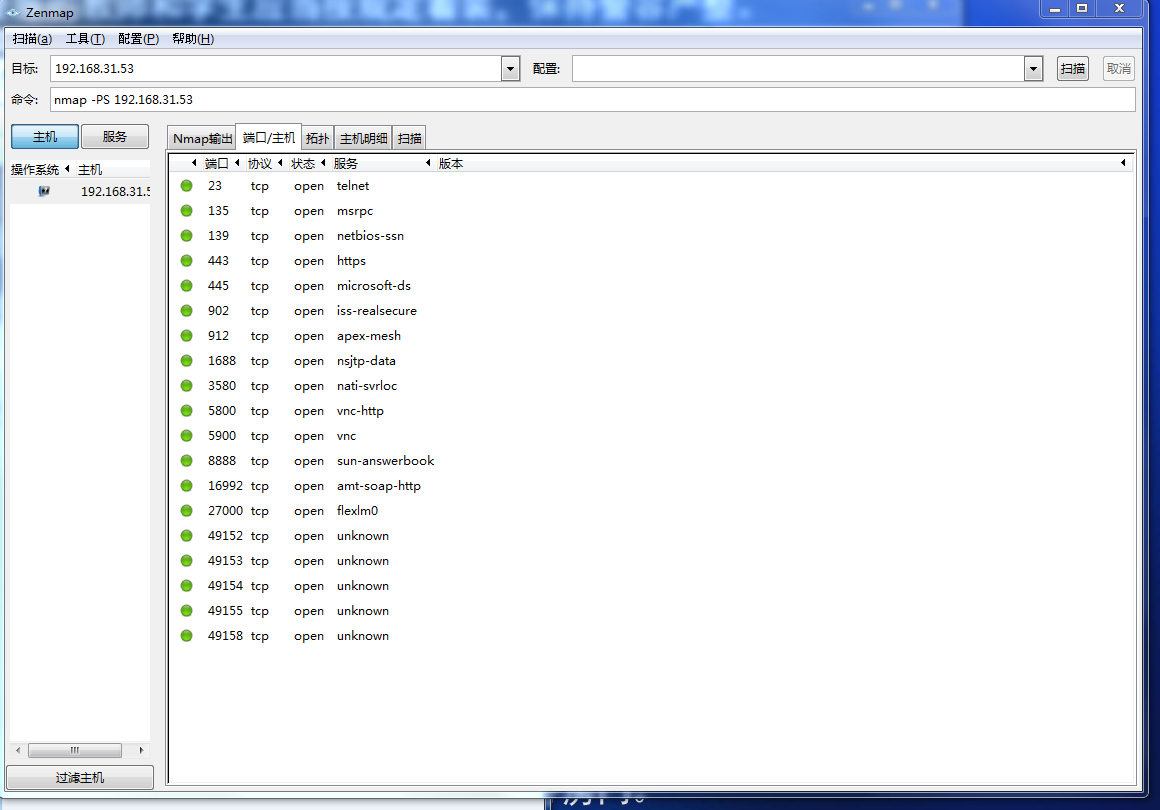
Task: Click the nsjtp-data service text
Action: coord(366,361)
